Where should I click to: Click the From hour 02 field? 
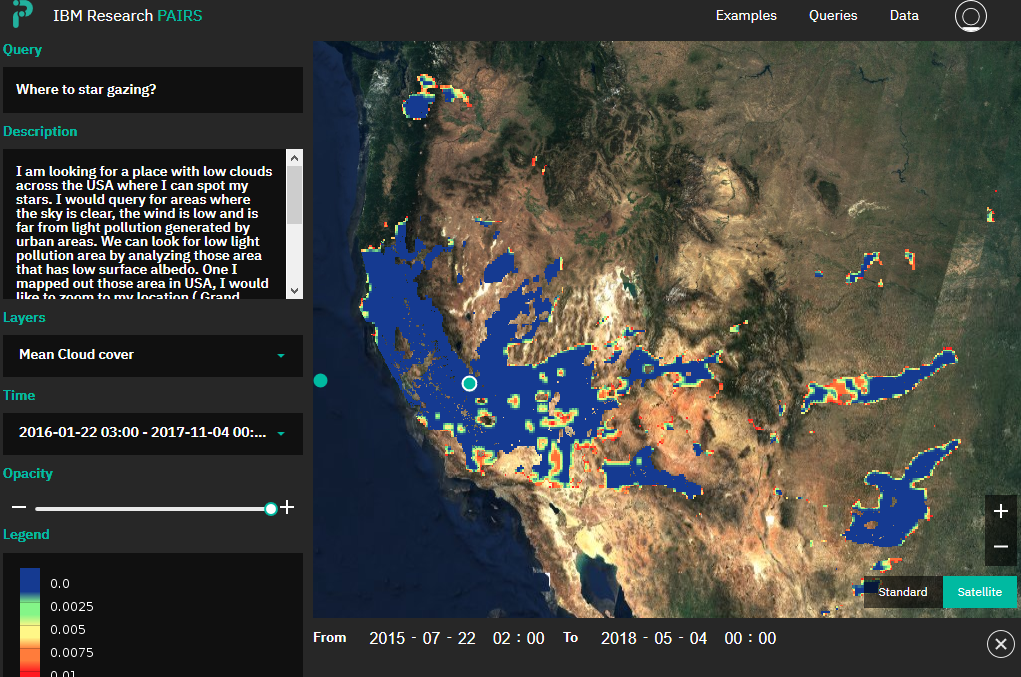pyautogui.click(x=501, y=639)
